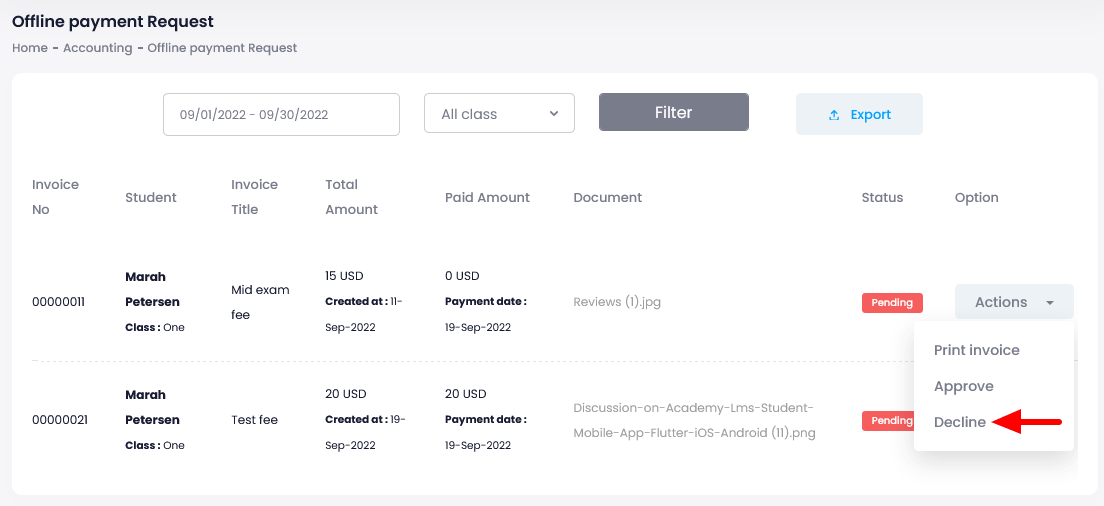The image size is (1104, 506).
Task: Open the All class dropdown
Action: point(499,113)
